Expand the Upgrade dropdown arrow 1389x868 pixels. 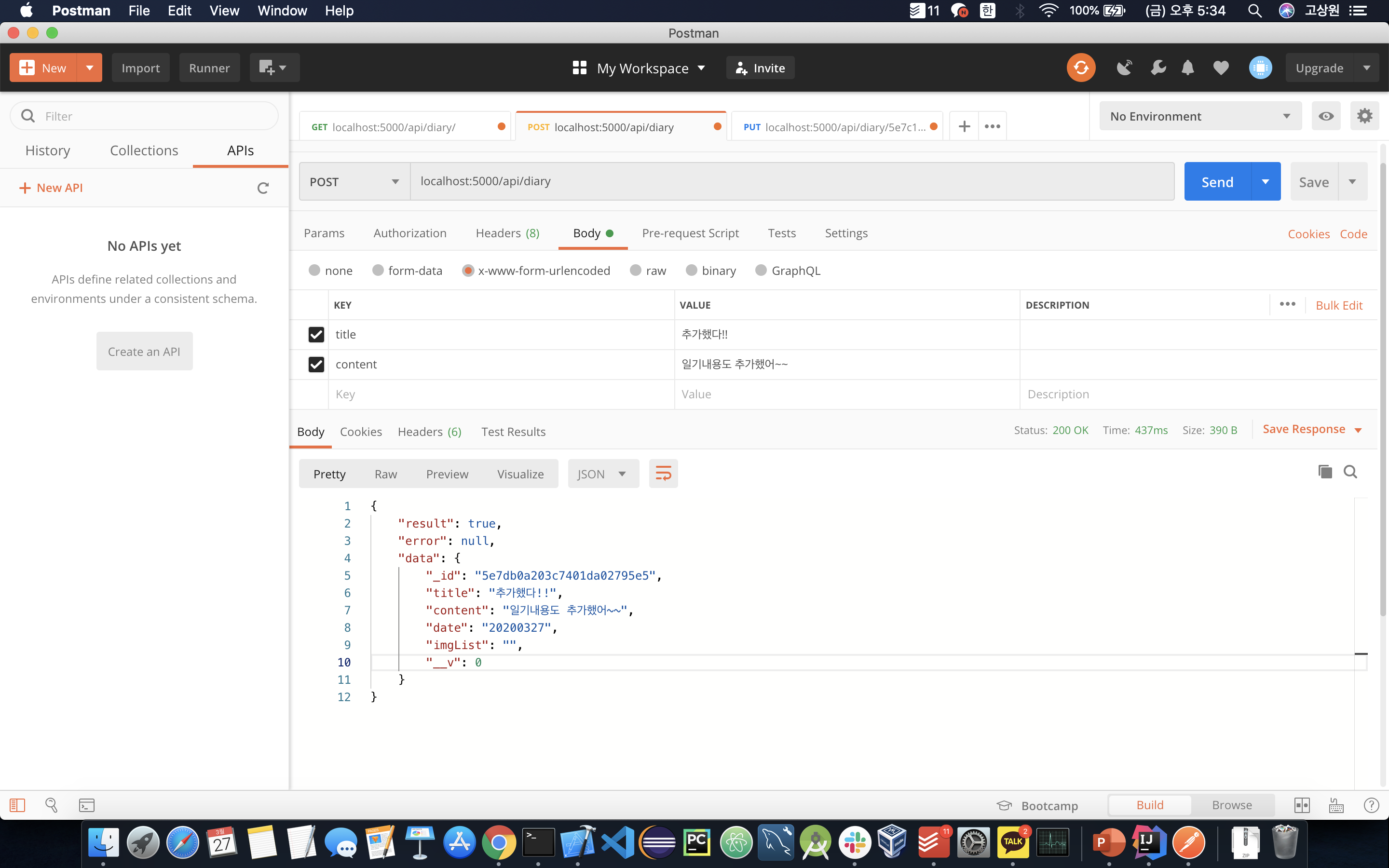1367,68
